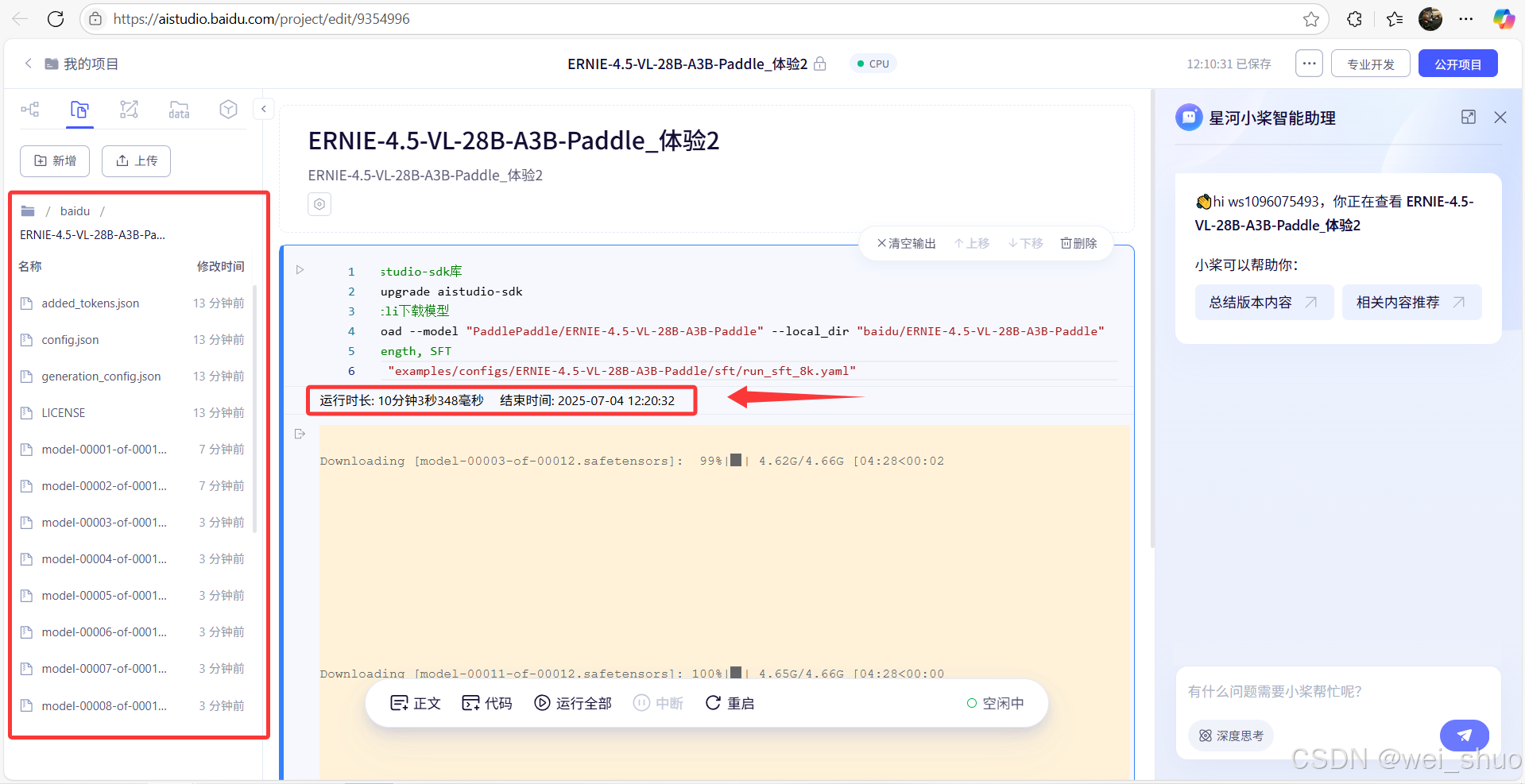The width and height of the screenshot is (1525, 784).
Task: Click the root folder icon in breadcrumb
Action: click(28, 210)
